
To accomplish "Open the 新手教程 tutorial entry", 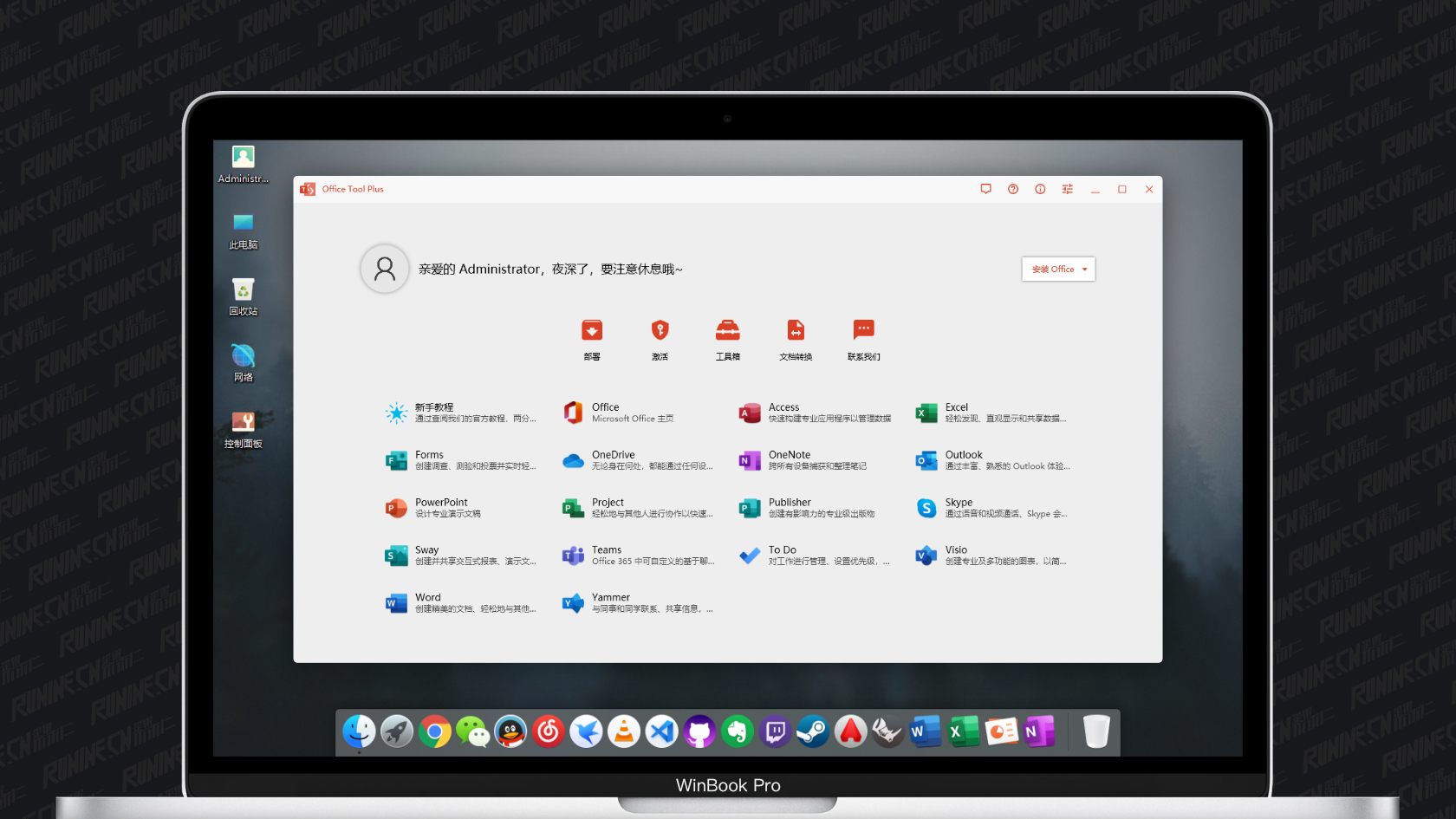I will tap(461, 413).
